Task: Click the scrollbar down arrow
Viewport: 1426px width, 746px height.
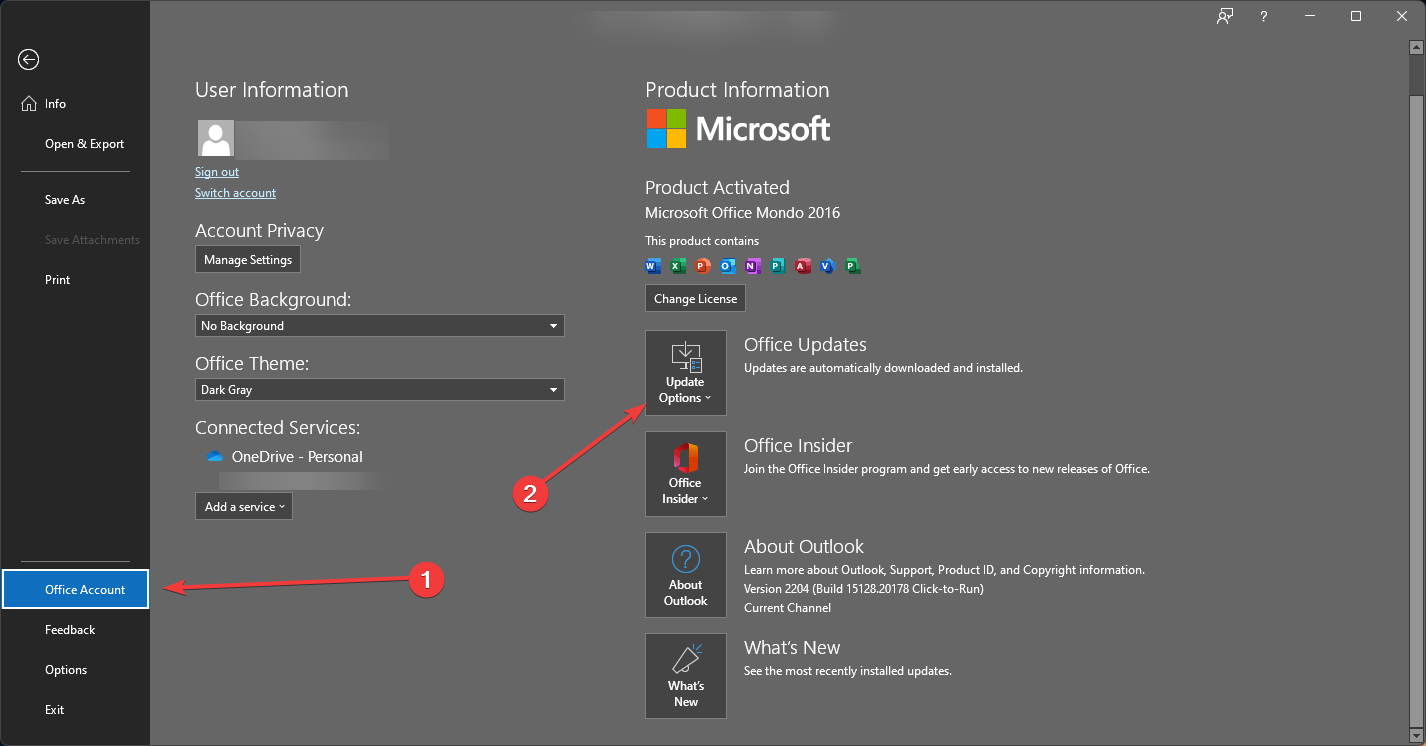Action: coord(1416,734)
